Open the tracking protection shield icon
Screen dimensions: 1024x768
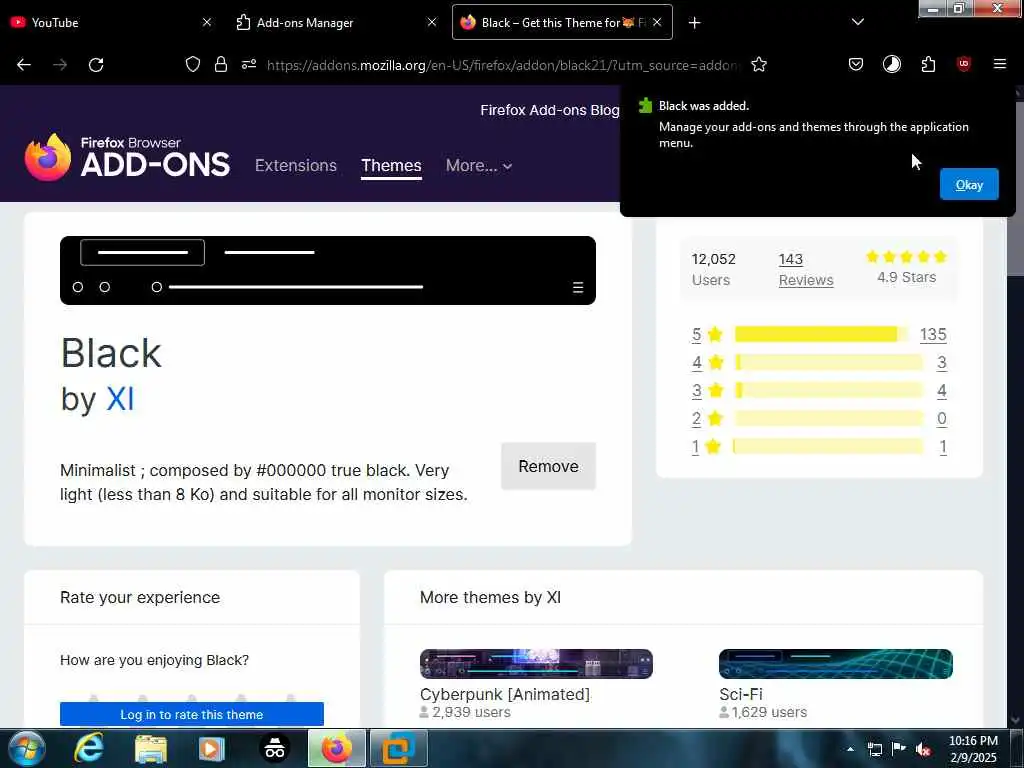click(193, 64)
